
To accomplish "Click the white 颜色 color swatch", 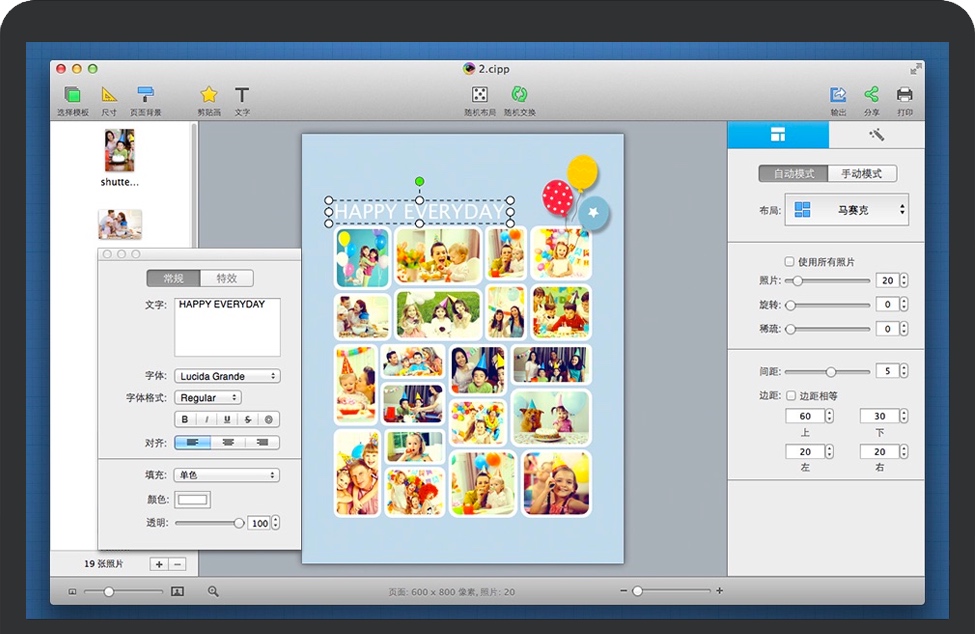I will point(193,499).
